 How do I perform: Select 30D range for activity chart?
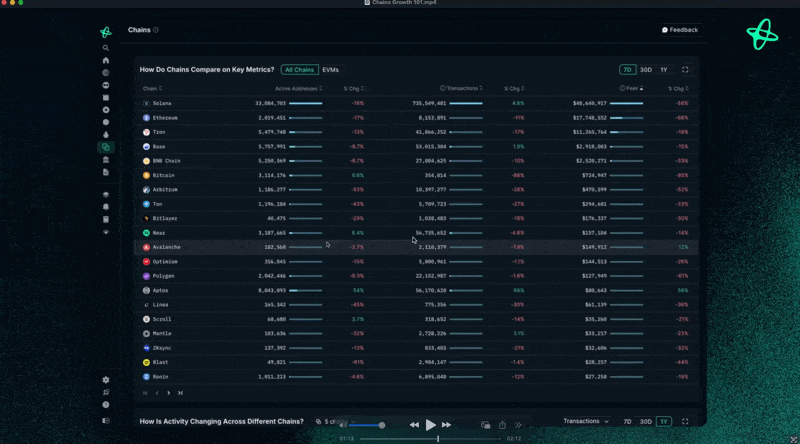(x=646, y=422)
